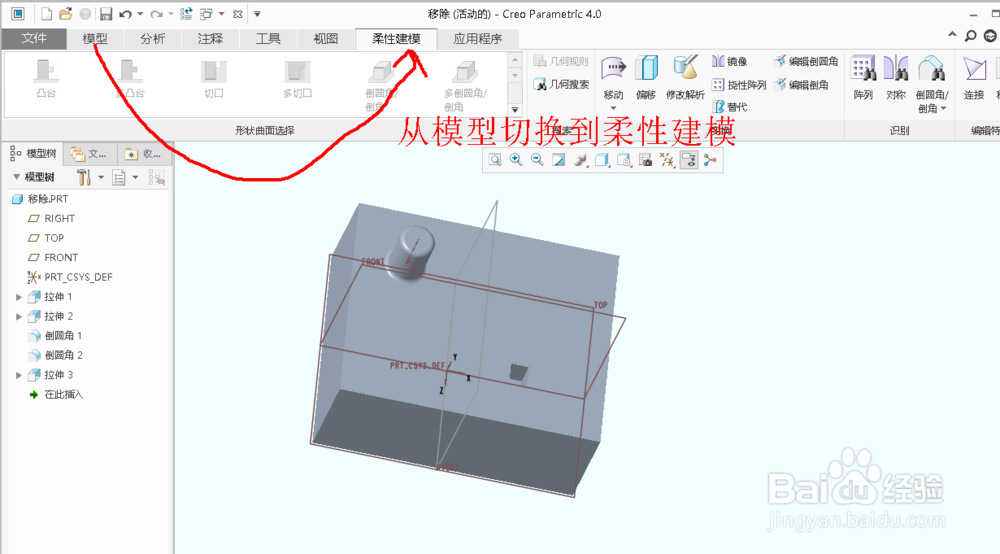Open the undo history dropdown arrow

click(140, 13)
